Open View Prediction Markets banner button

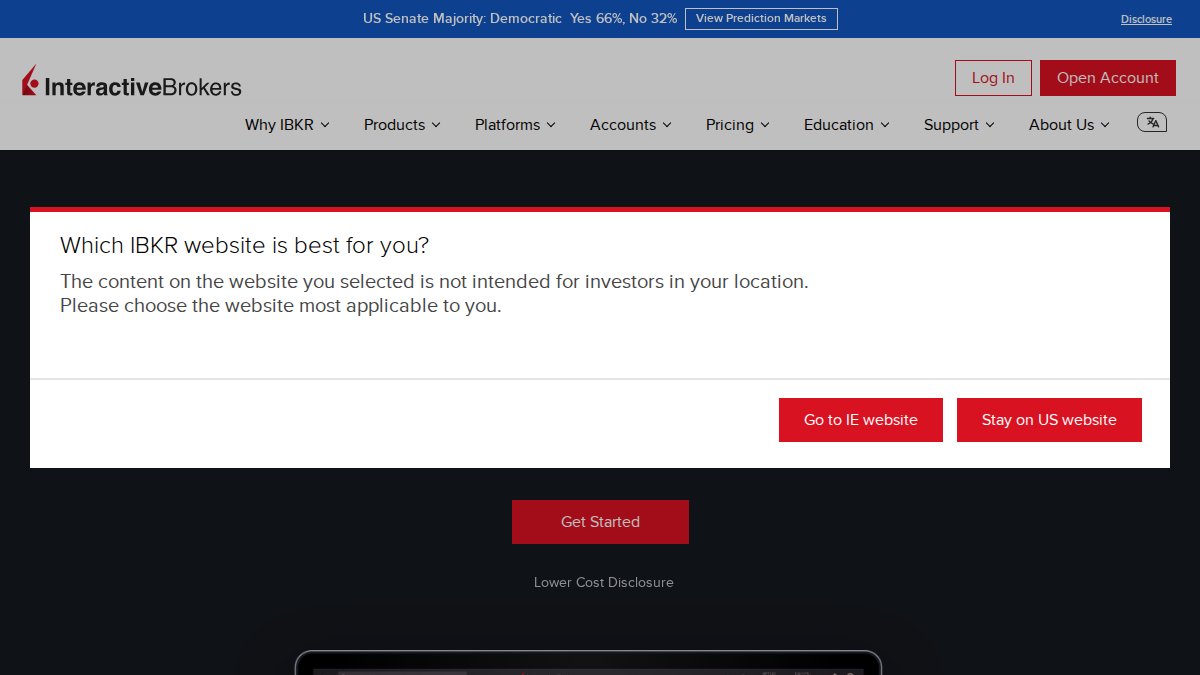click(761, 19)
